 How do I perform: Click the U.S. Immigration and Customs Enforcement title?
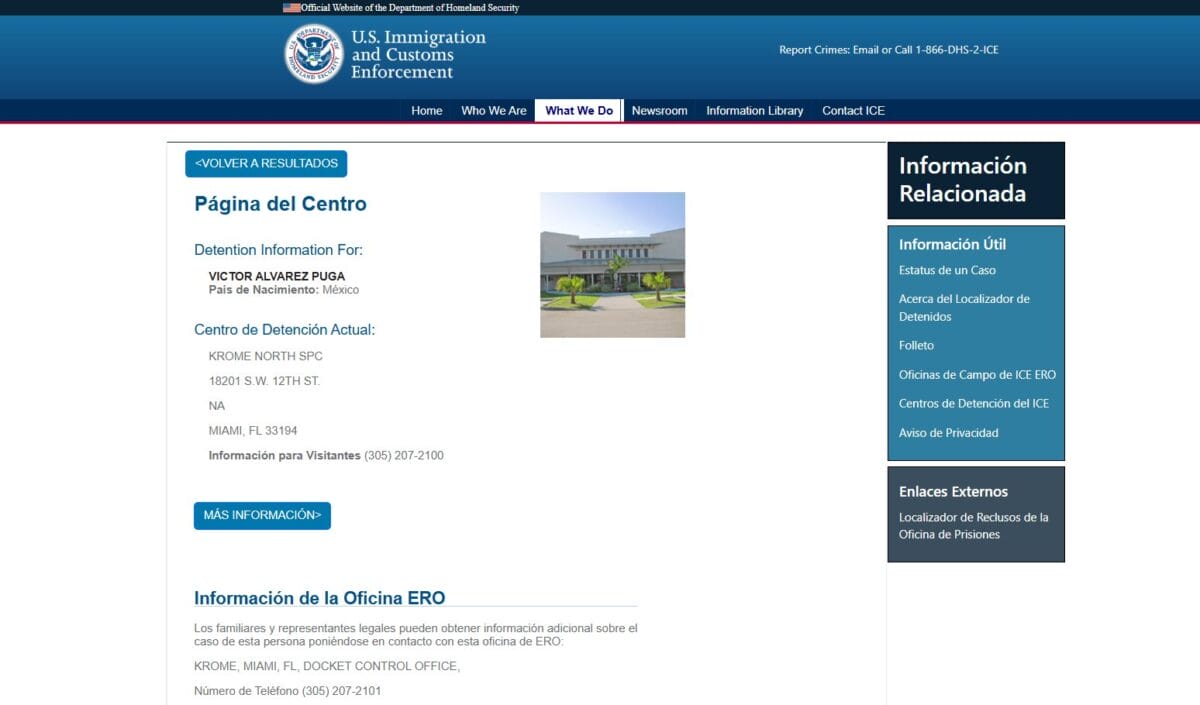point(417,54)
